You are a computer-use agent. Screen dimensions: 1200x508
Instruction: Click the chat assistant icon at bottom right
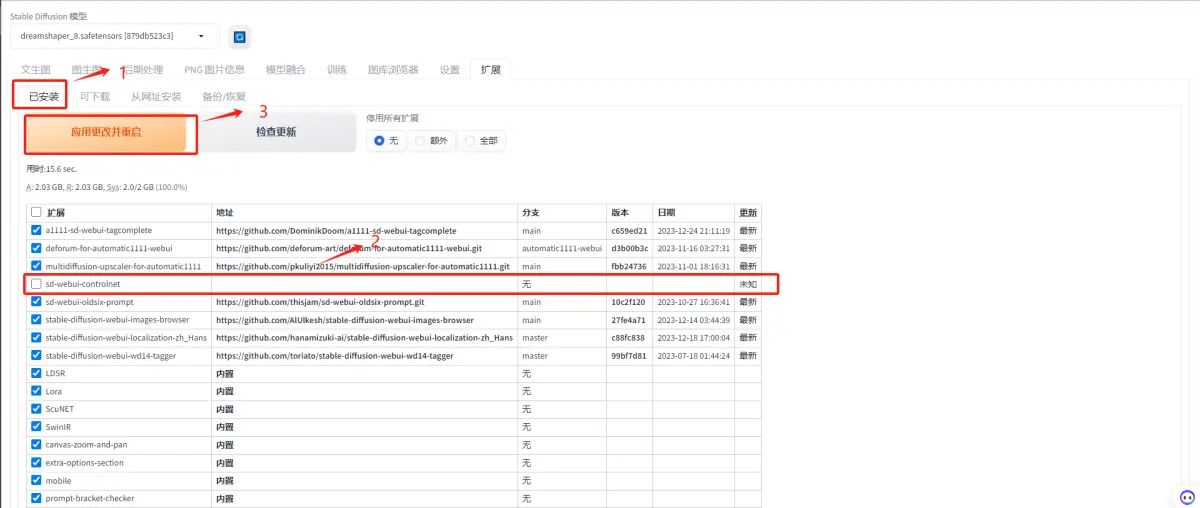click(1185, 497)
